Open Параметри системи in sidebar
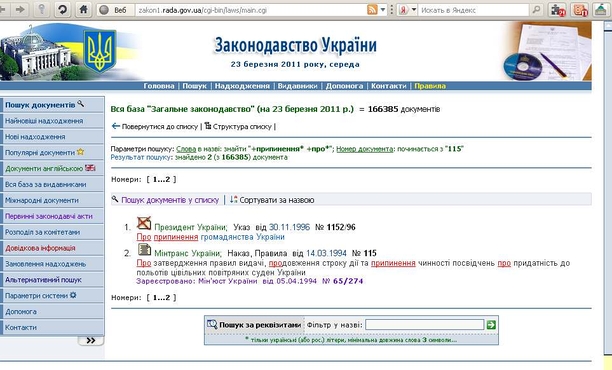The height and width of the screenshot is (370, 612). coord(36,296)
